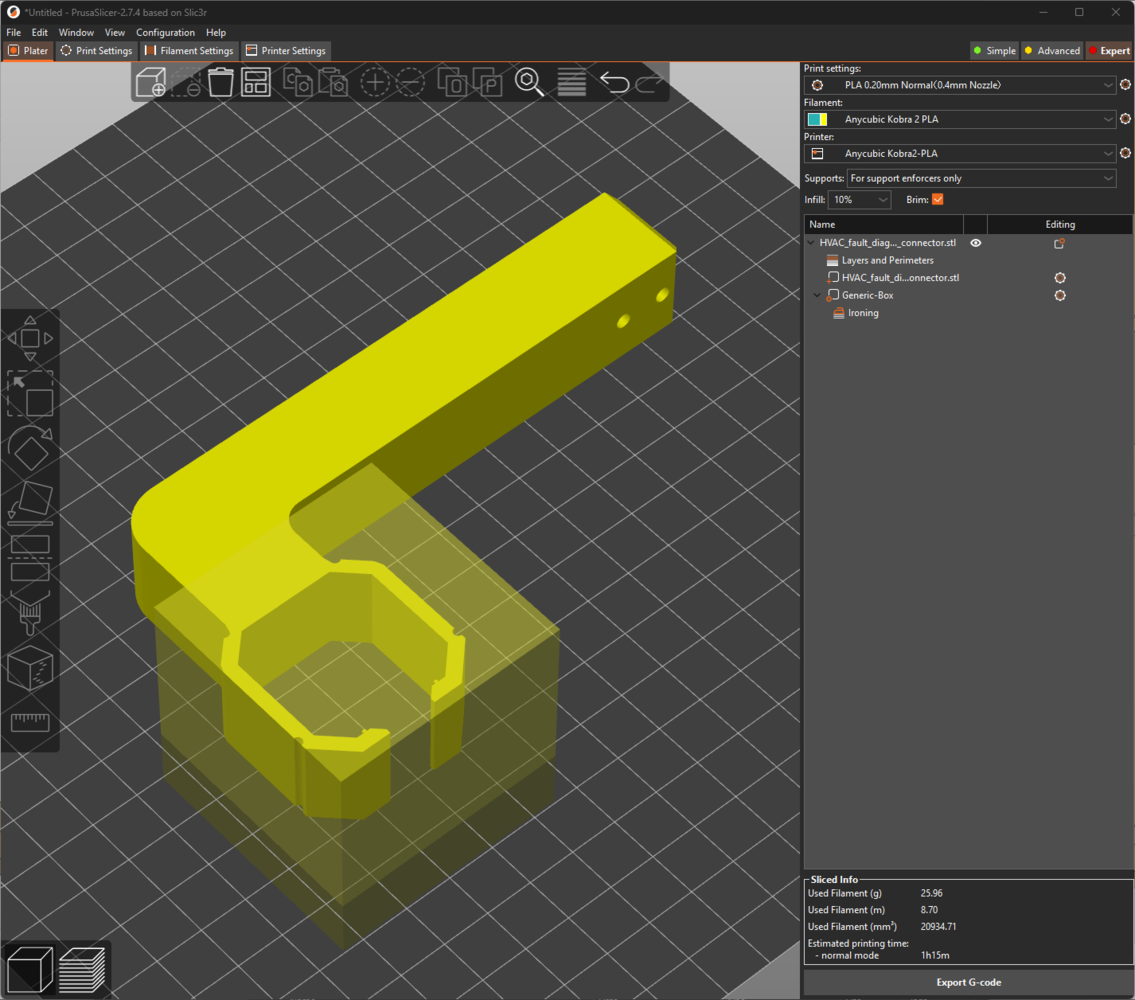
Task: Activate the Place on face tool
Action: (x=30, y=503)
